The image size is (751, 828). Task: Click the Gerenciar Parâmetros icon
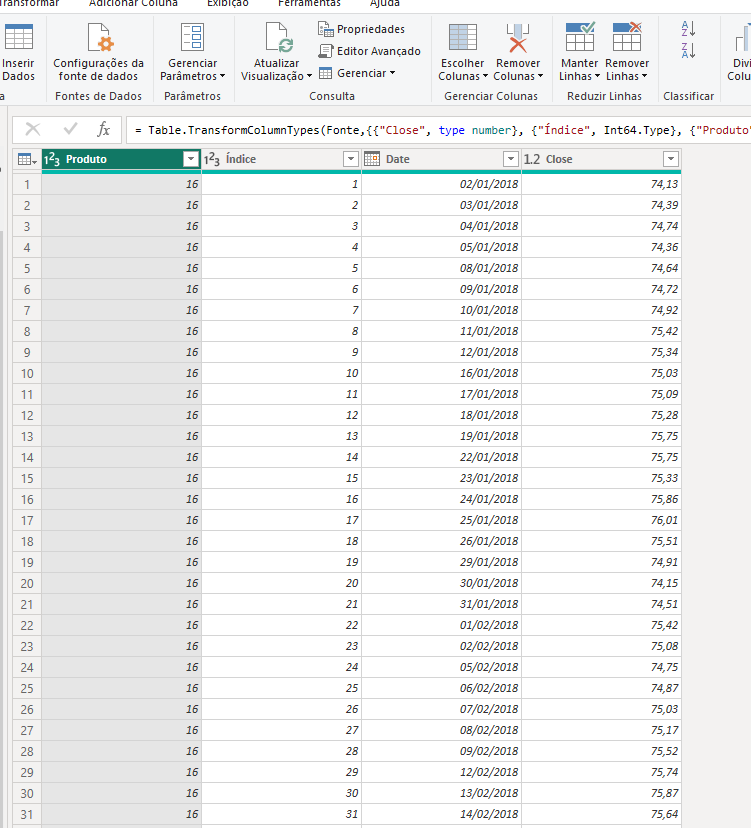pos(192,36)
